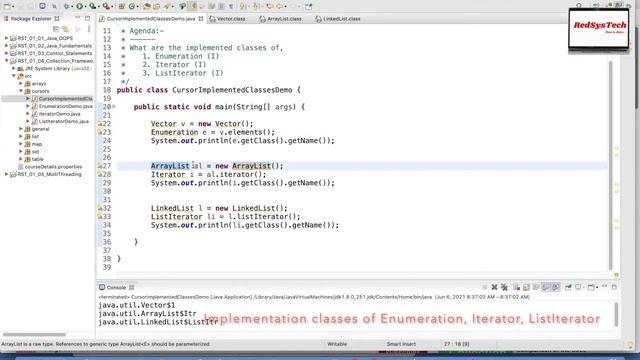Open the New Console View dropdown
640x360 pixels.
(597, 288)
